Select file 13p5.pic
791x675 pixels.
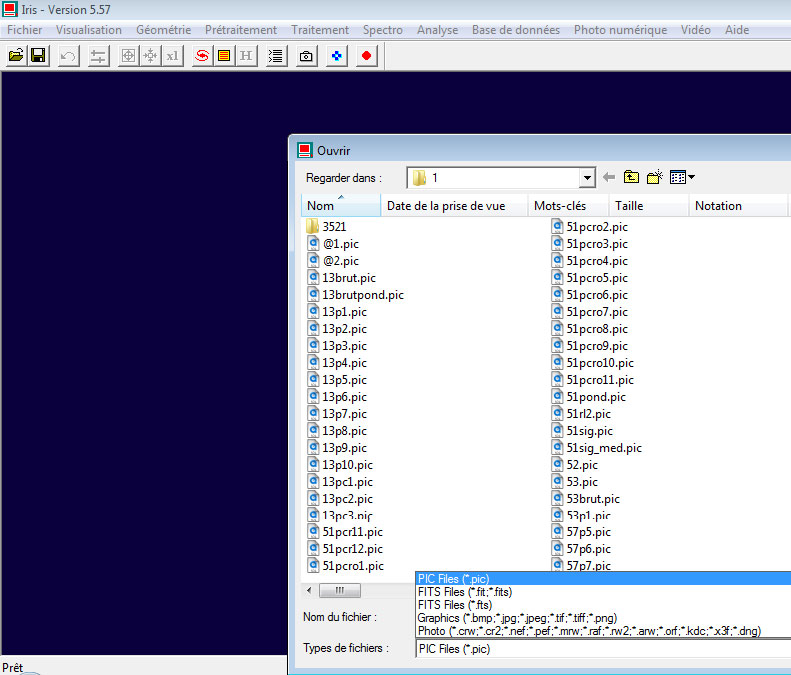(x=337, y=380)
